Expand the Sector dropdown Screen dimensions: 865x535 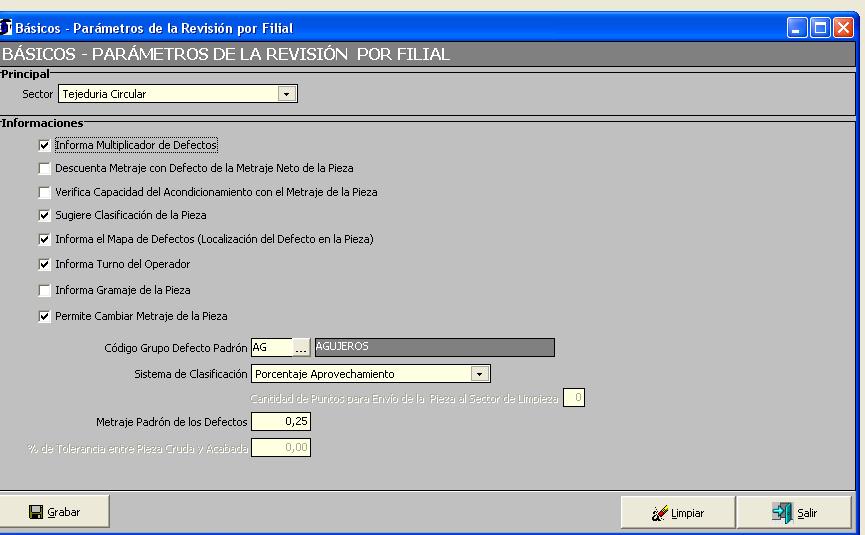tap(288, 94)
